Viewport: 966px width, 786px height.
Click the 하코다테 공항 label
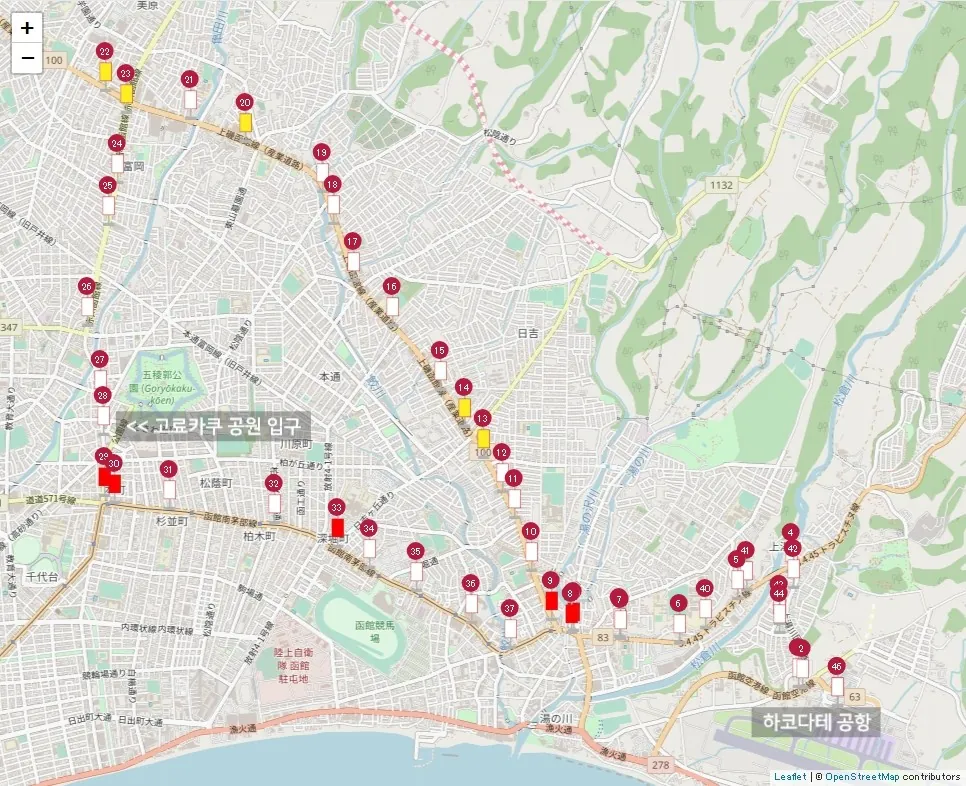pyautogui.click(x=816, y=722)
